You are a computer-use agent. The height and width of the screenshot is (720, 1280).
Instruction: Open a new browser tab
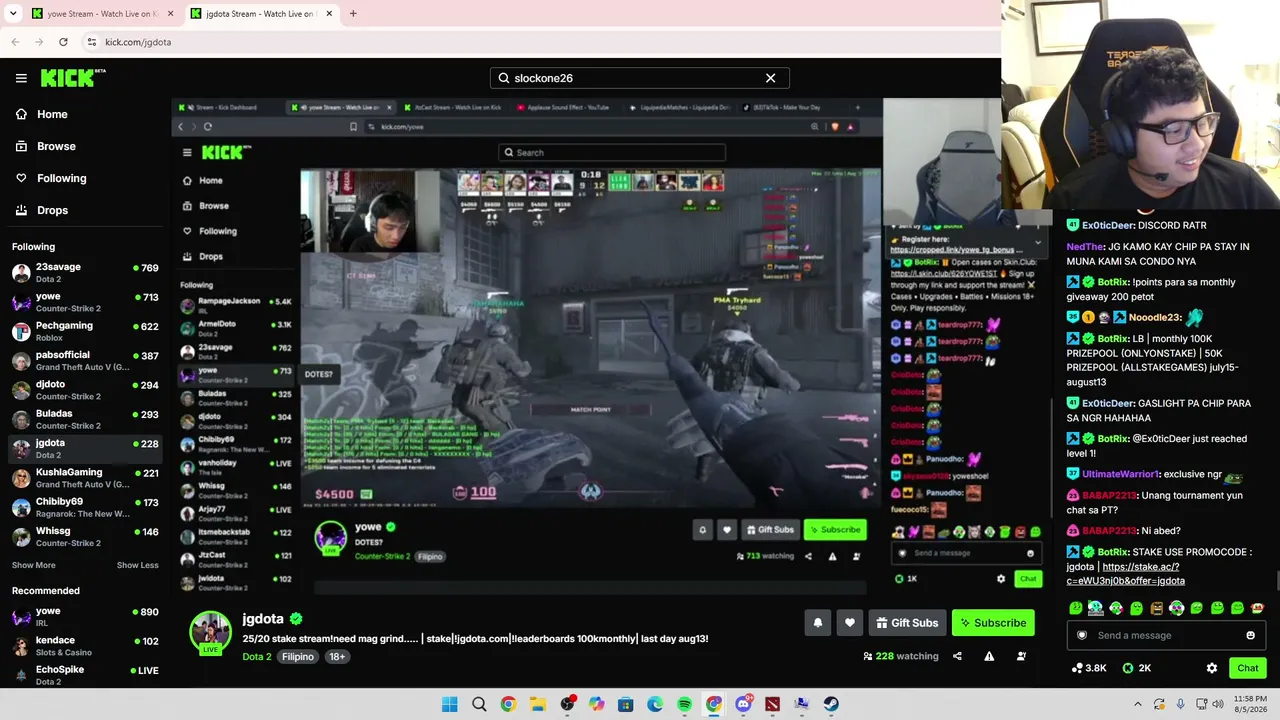353,14
